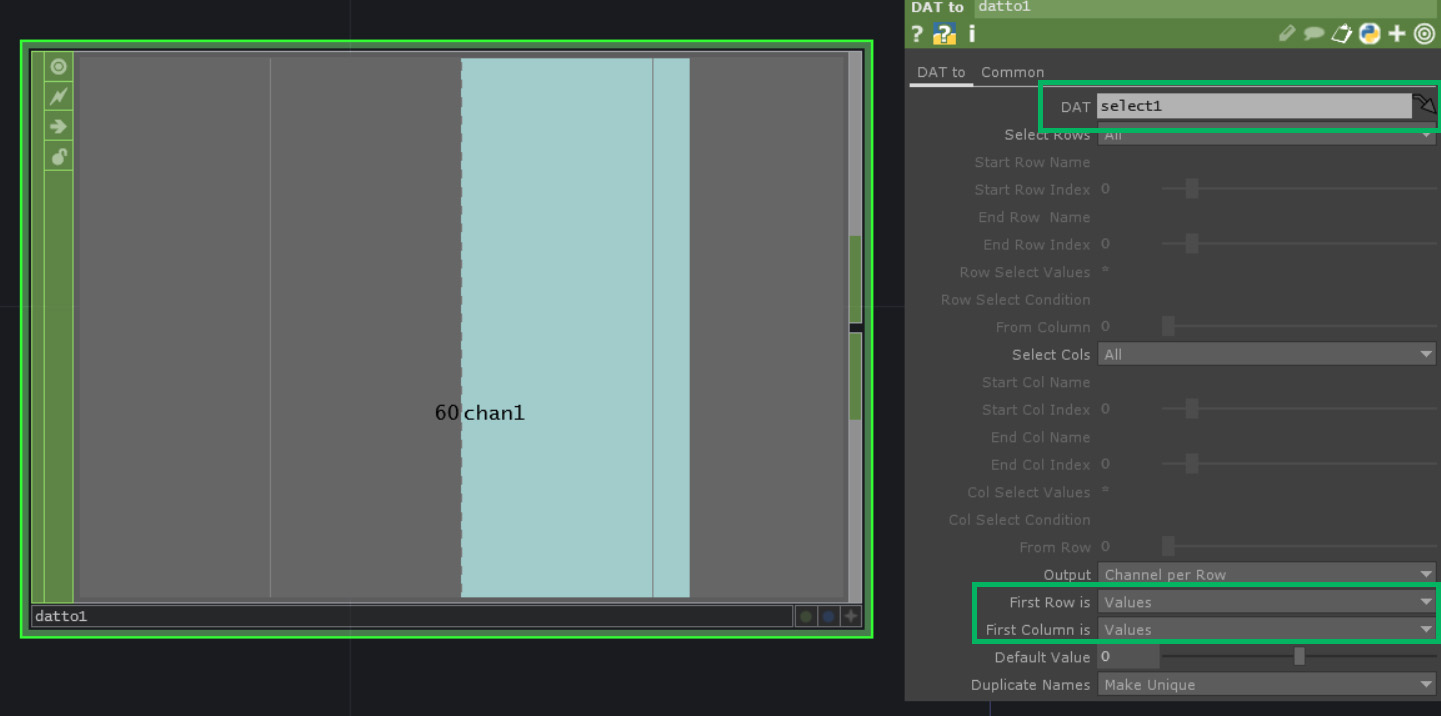Click the From Row slider
This screenshot has height=716, width=1441.
[x=1298, y=546]
